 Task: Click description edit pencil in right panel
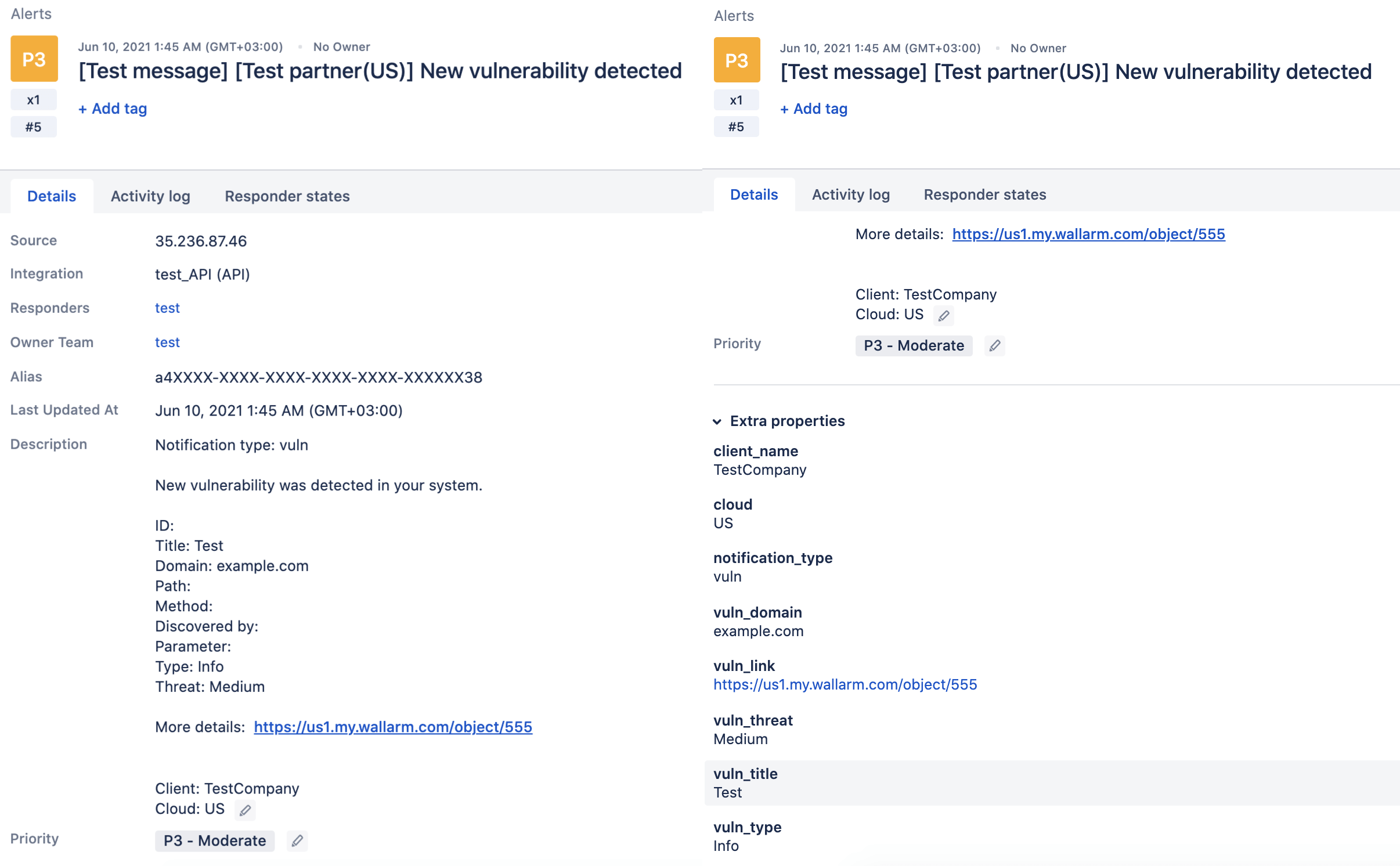click(944, 315)
